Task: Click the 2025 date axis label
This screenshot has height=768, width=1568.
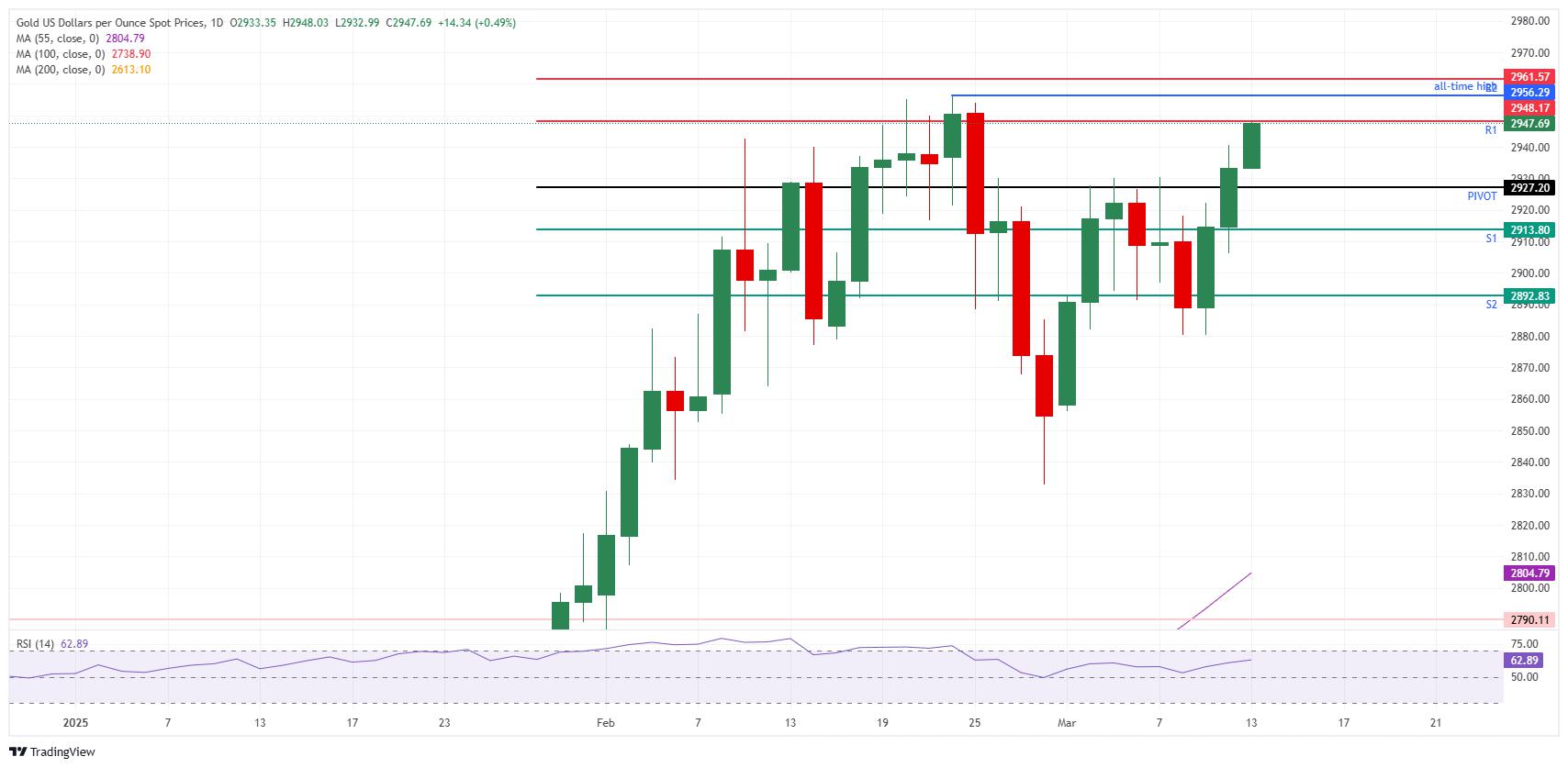Action: click(x=75, y=723)
